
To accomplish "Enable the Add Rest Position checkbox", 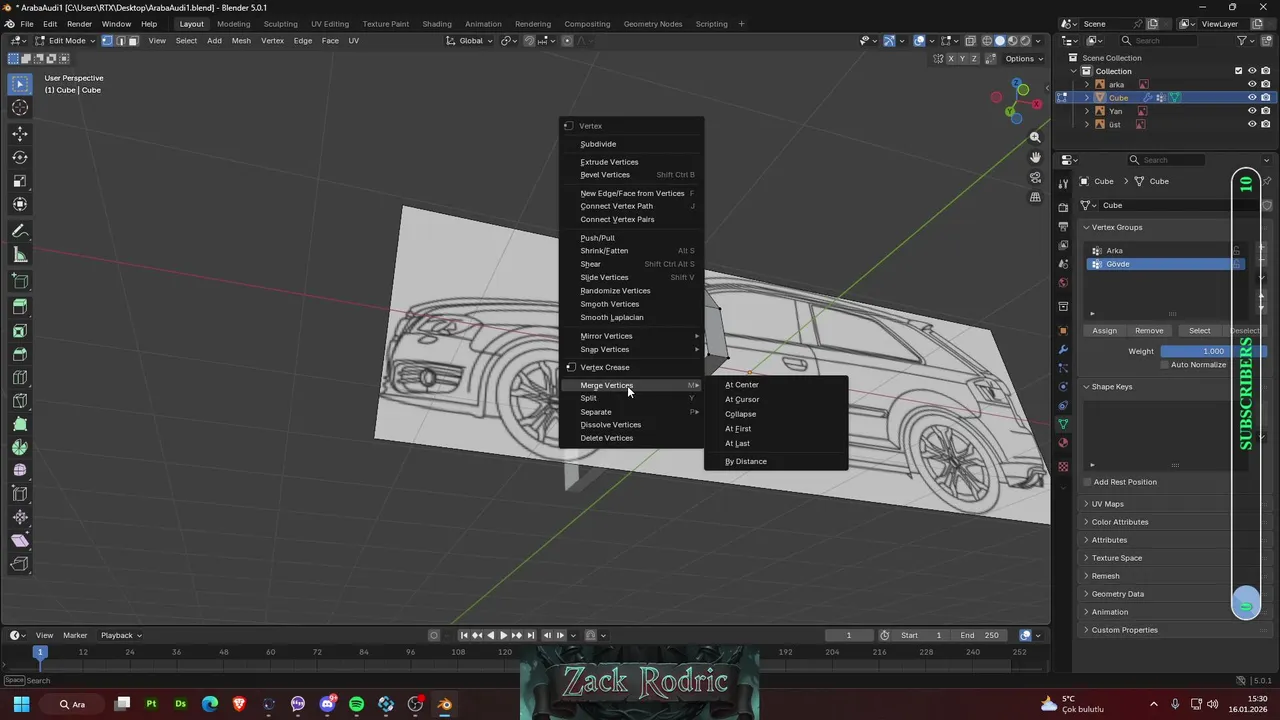I will click(1087, 482).
